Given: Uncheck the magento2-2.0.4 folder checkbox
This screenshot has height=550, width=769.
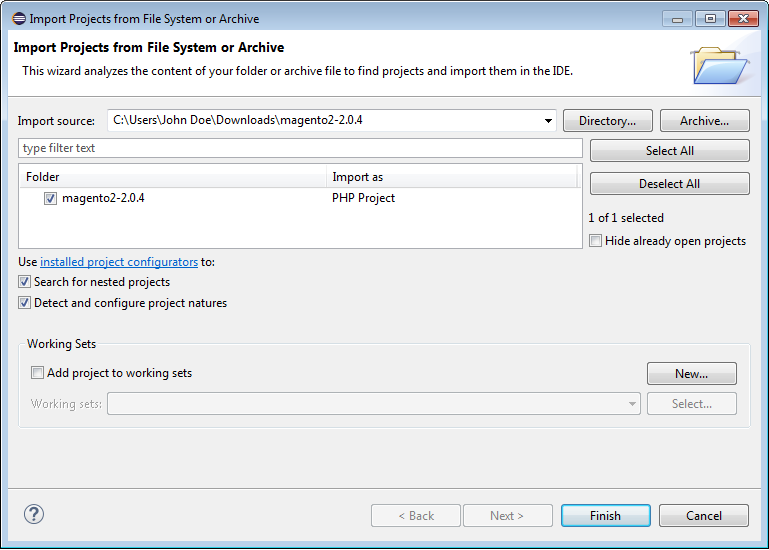Looking at the screenshot, I should [x=50, y=198].
